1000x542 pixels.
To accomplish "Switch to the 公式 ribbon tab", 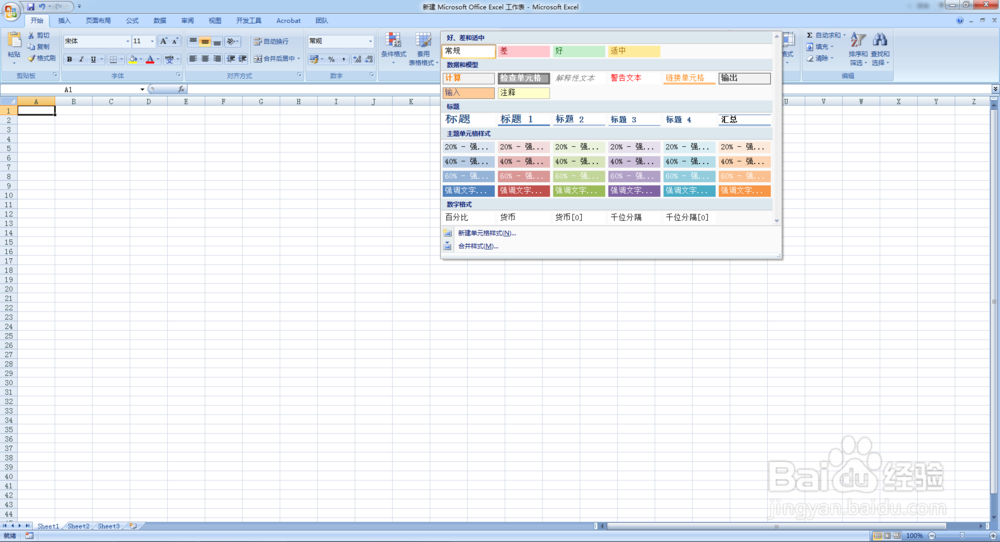I will (132, 21).
